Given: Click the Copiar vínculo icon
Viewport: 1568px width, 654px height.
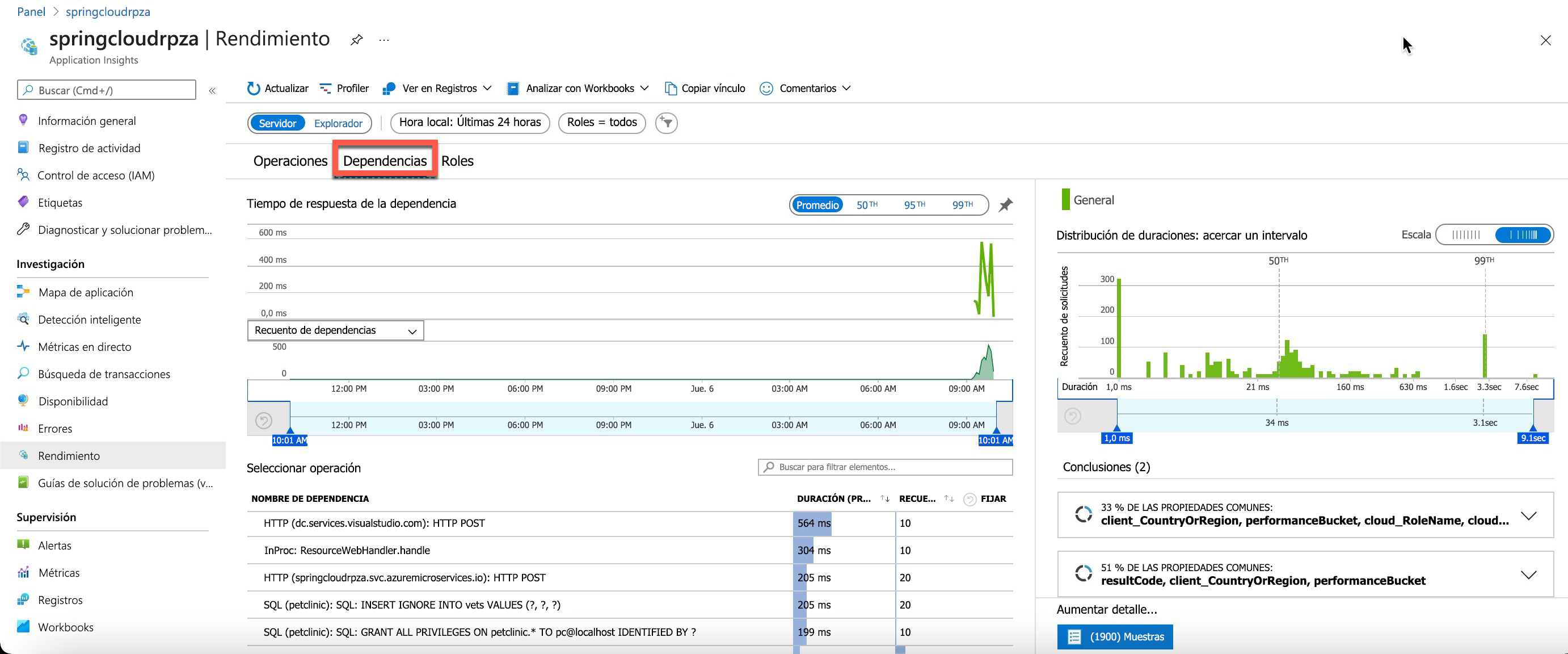Looking at the screenshot, I should (670, 89).
